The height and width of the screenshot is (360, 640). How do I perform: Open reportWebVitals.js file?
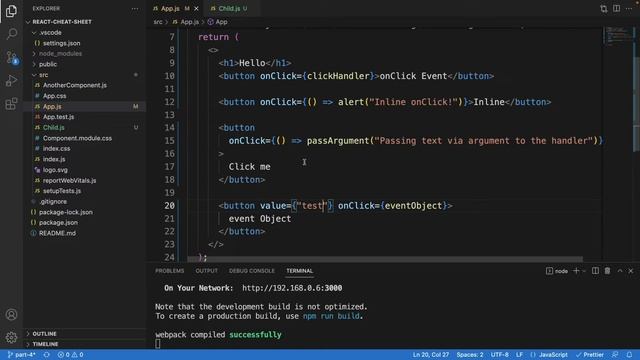(69, 180)
